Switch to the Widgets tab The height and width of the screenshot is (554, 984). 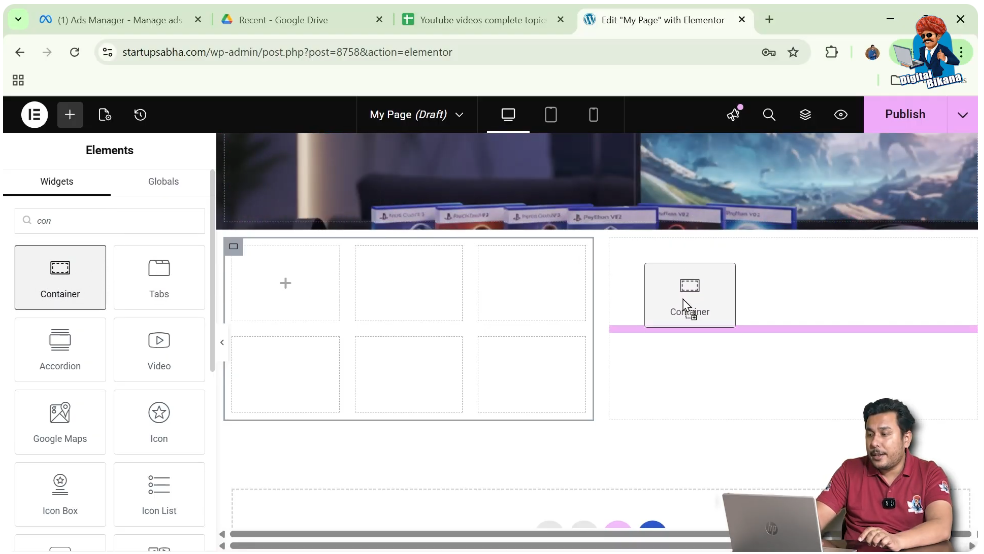click(56, 181)
